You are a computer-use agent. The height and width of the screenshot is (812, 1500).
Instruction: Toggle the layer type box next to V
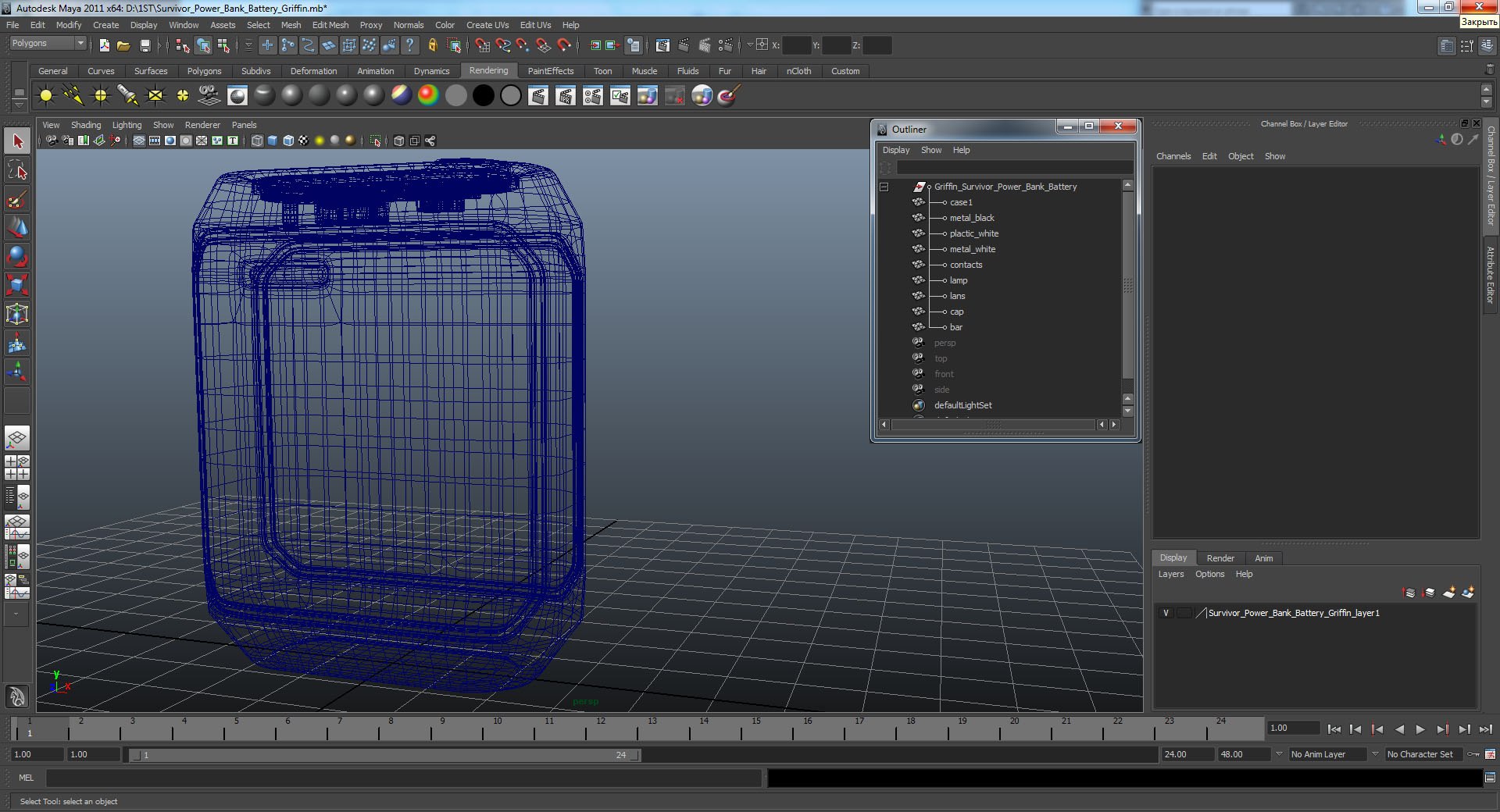tap(1184, 614)
